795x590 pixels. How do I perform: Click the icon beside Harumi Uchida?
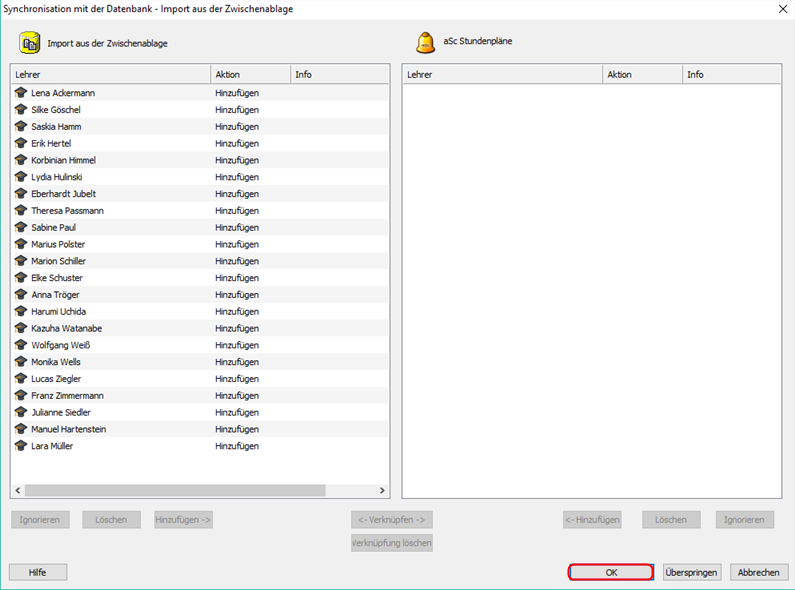pos(21,311)
